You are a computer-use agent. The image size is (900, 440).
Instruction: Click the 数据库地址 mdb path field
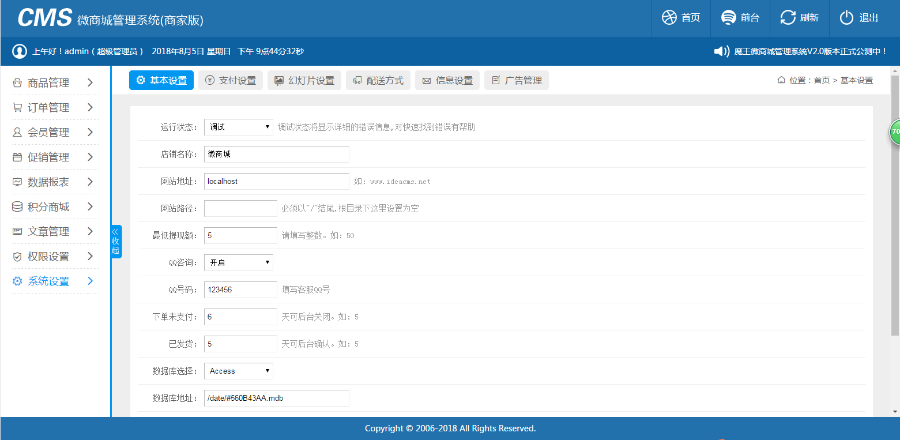[x=277, y=398]
